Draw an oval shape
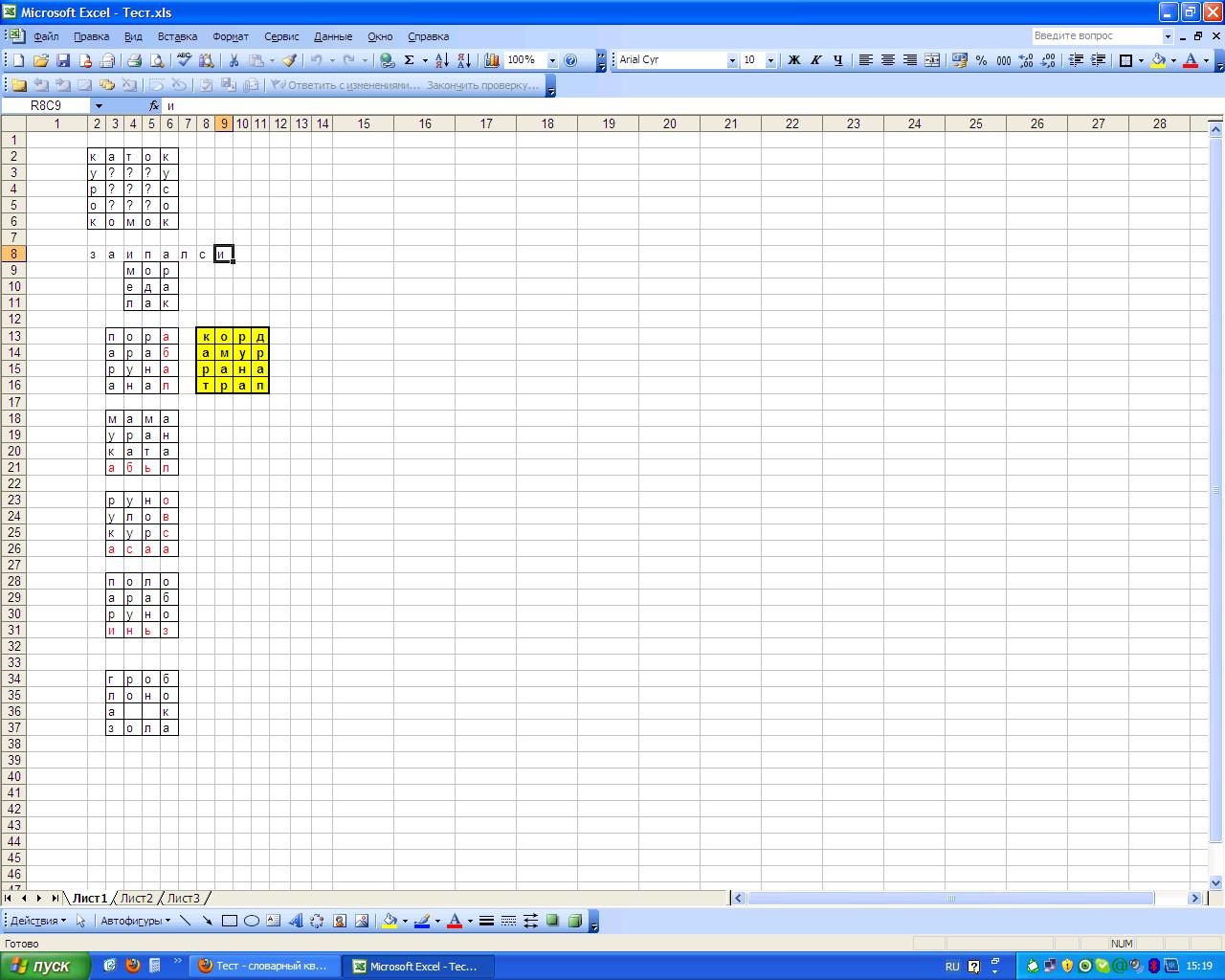The image size is (1225, 980). tap(252, 921)
